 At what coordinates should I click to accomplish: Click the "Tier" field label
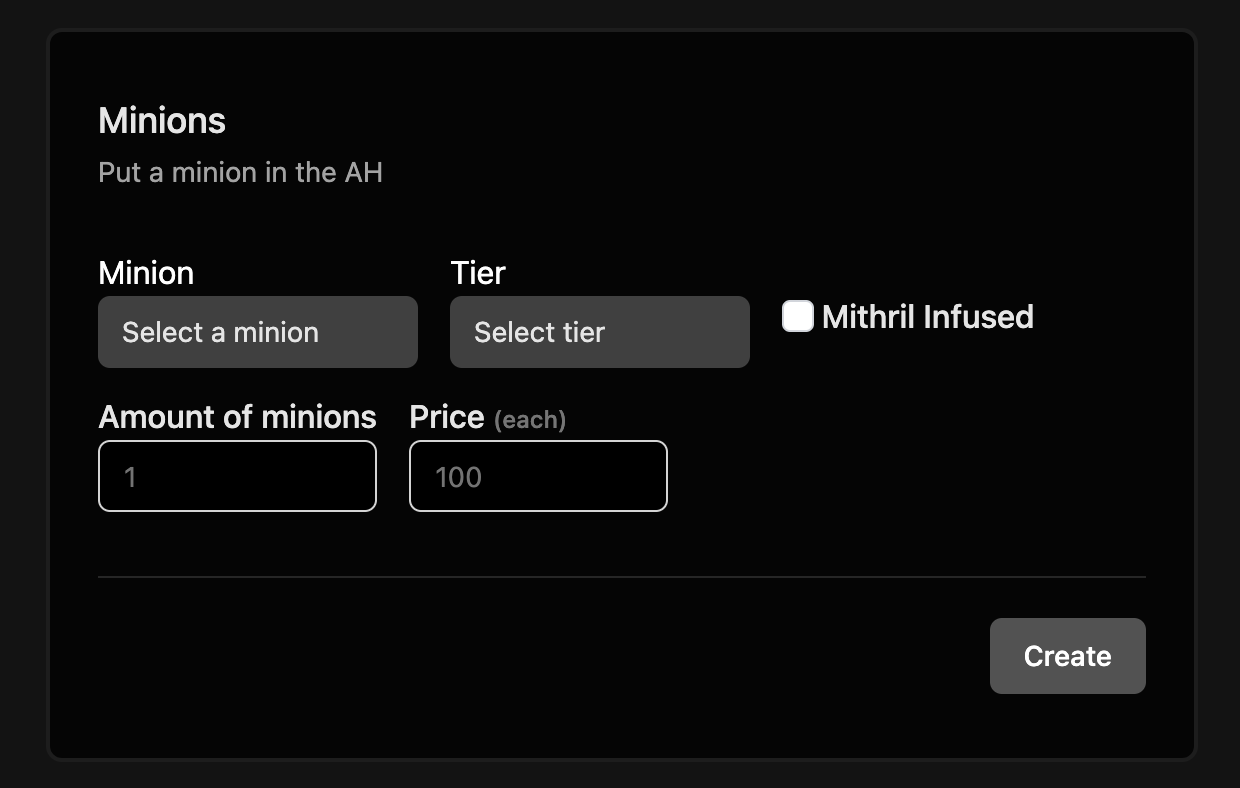478,273
